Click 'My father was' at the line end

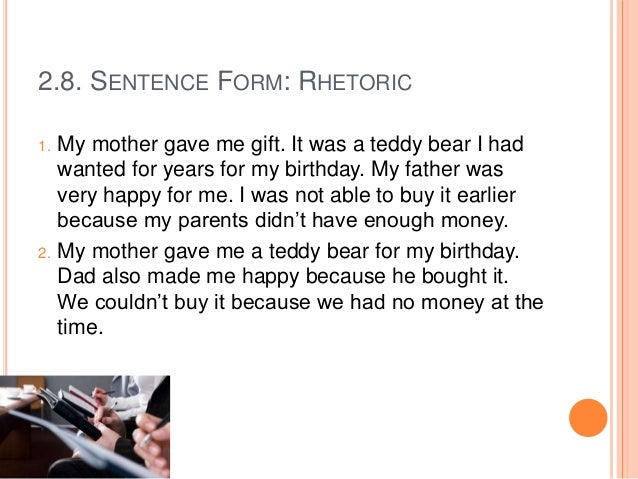pyautogui.click(x=437, y=169)
